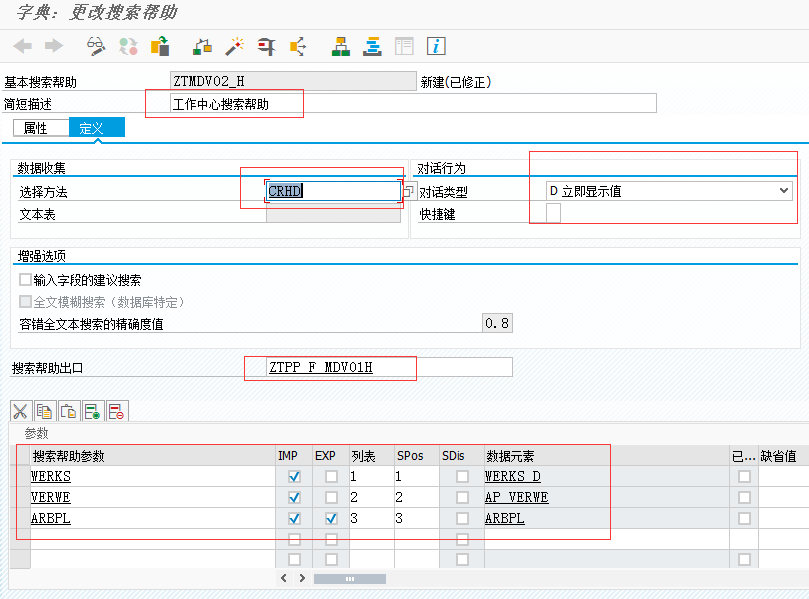Click the table scroll-left arrow

284,578
